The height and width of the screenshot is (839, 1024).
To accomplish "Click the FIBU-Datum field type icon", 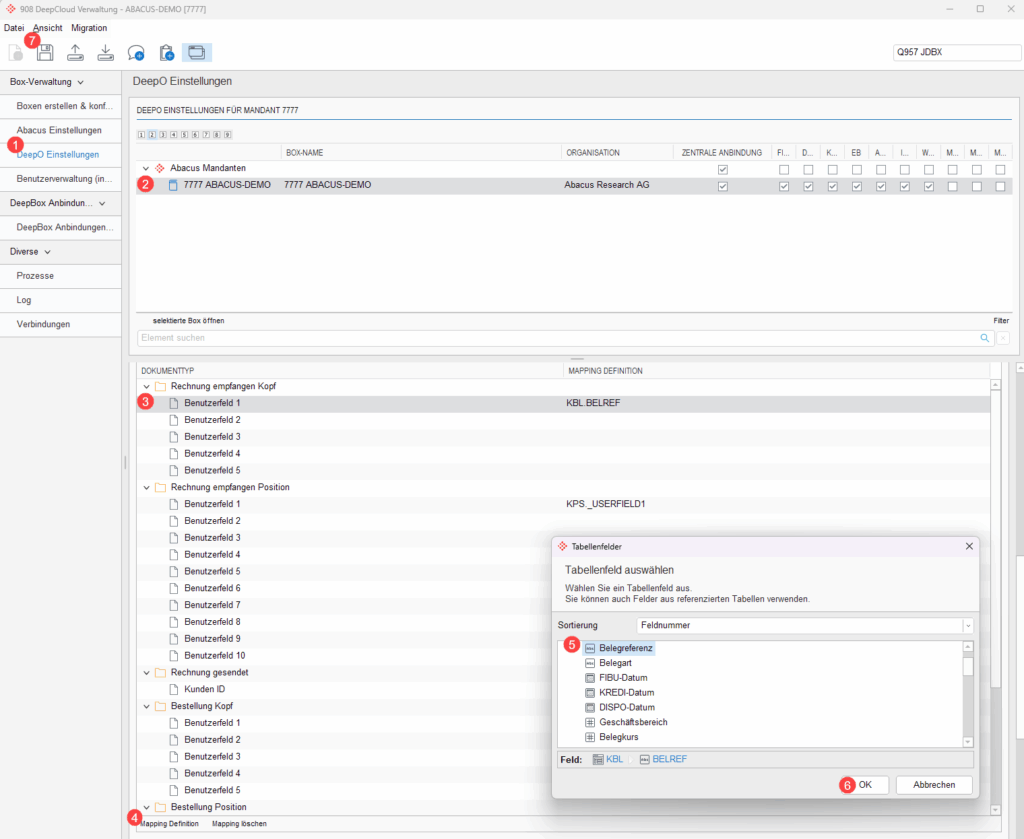I will [x=590, y=678].
